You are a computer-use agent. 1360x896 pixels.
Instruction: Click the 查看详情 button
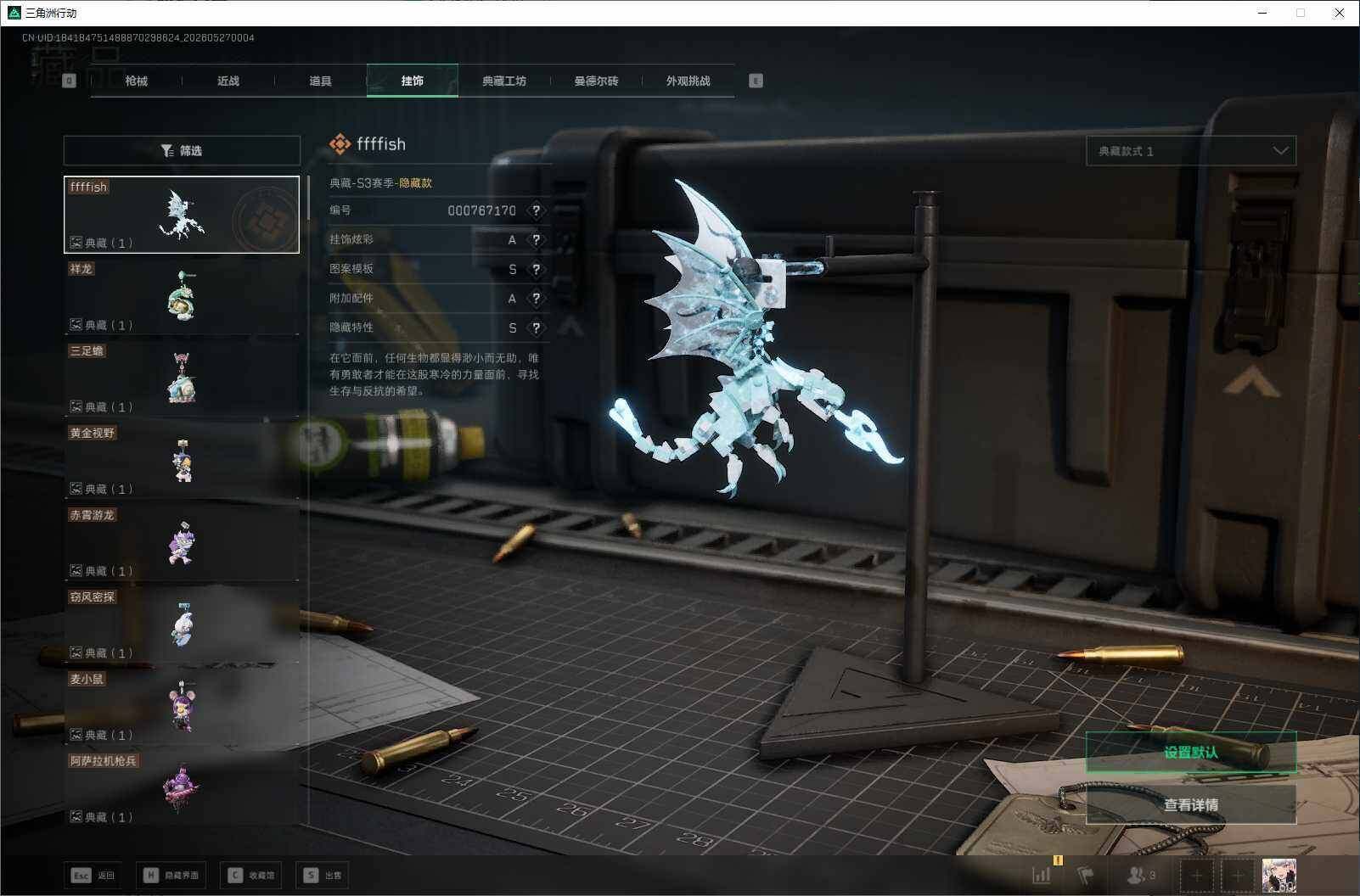1191,804
